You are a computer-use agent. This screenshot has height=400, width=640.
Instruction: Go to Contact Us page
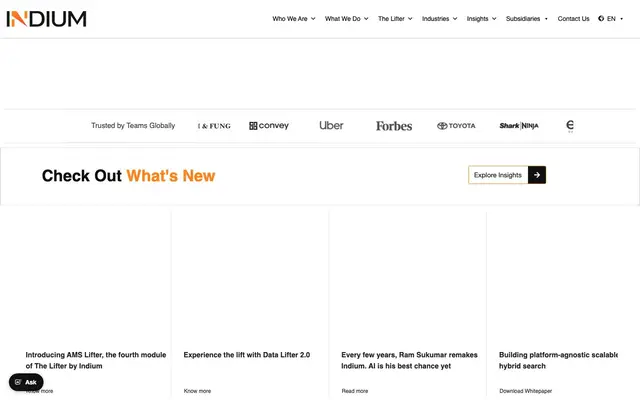(x=573, y=19)
